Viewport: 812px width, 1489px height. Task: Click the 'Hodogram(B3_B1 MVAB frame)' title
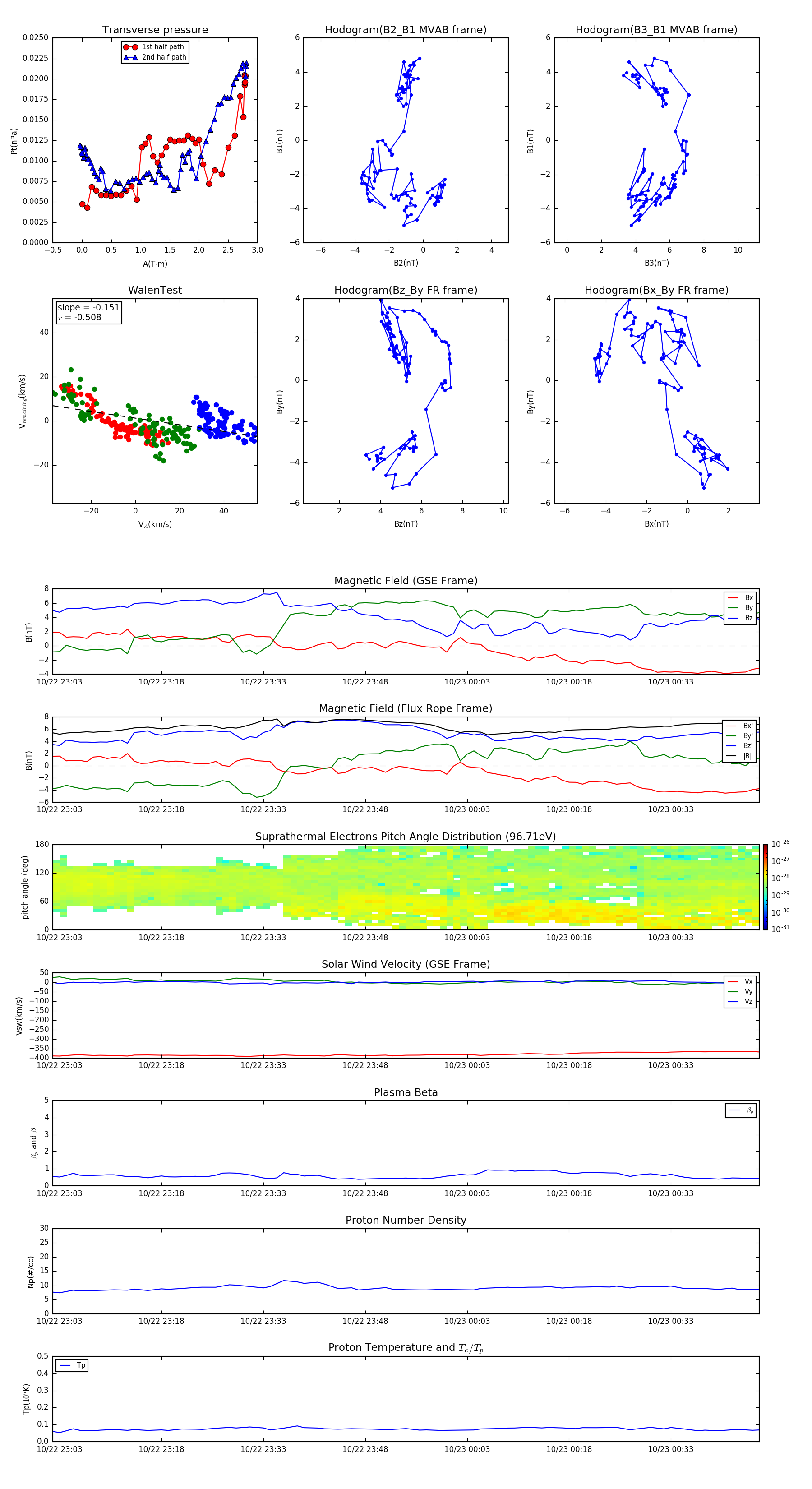click(x=656, y=29)
